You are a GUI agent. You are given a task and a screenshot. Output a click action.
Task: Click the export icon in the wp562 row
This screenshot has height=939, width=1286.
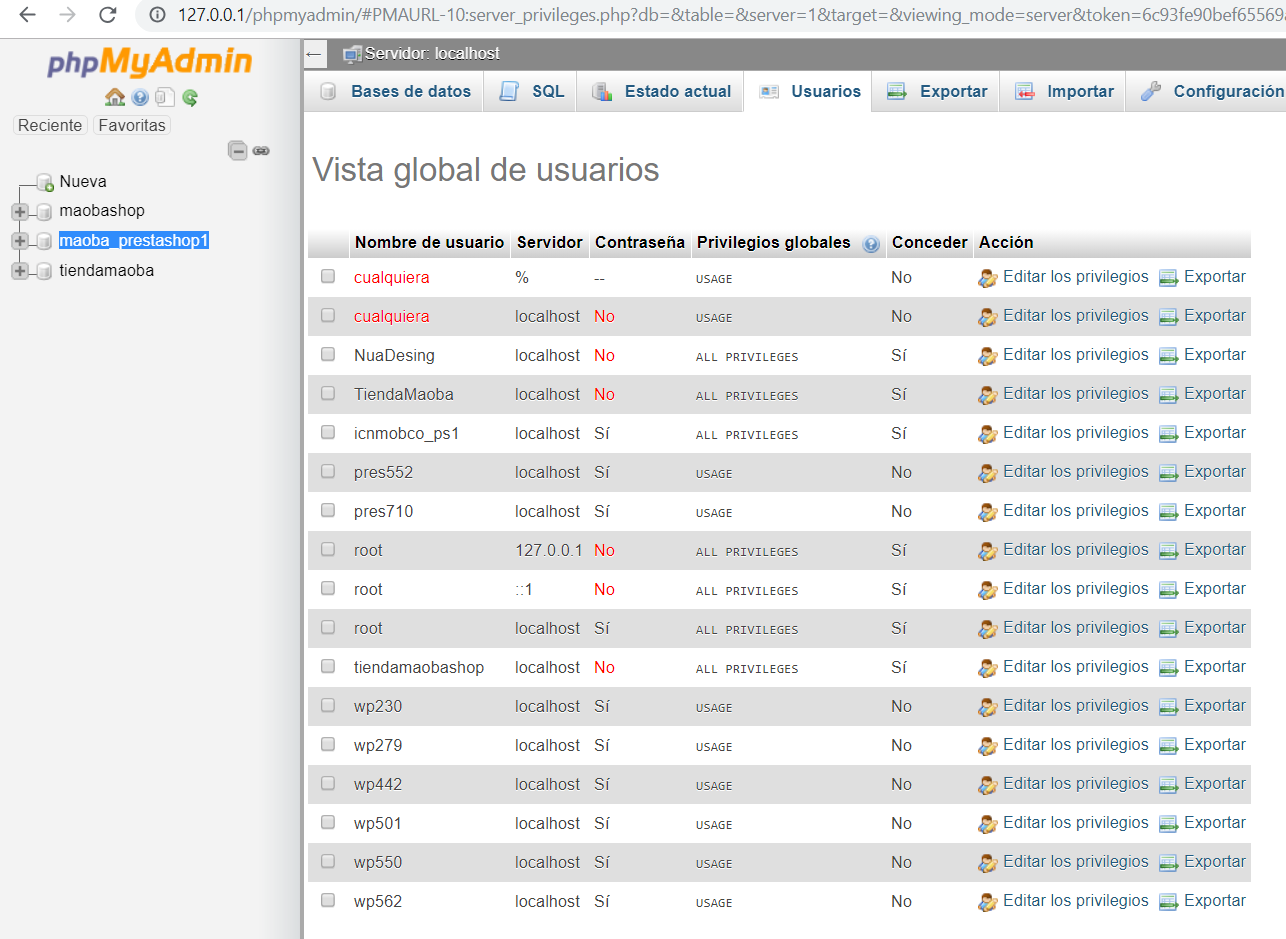point(1168,902)
